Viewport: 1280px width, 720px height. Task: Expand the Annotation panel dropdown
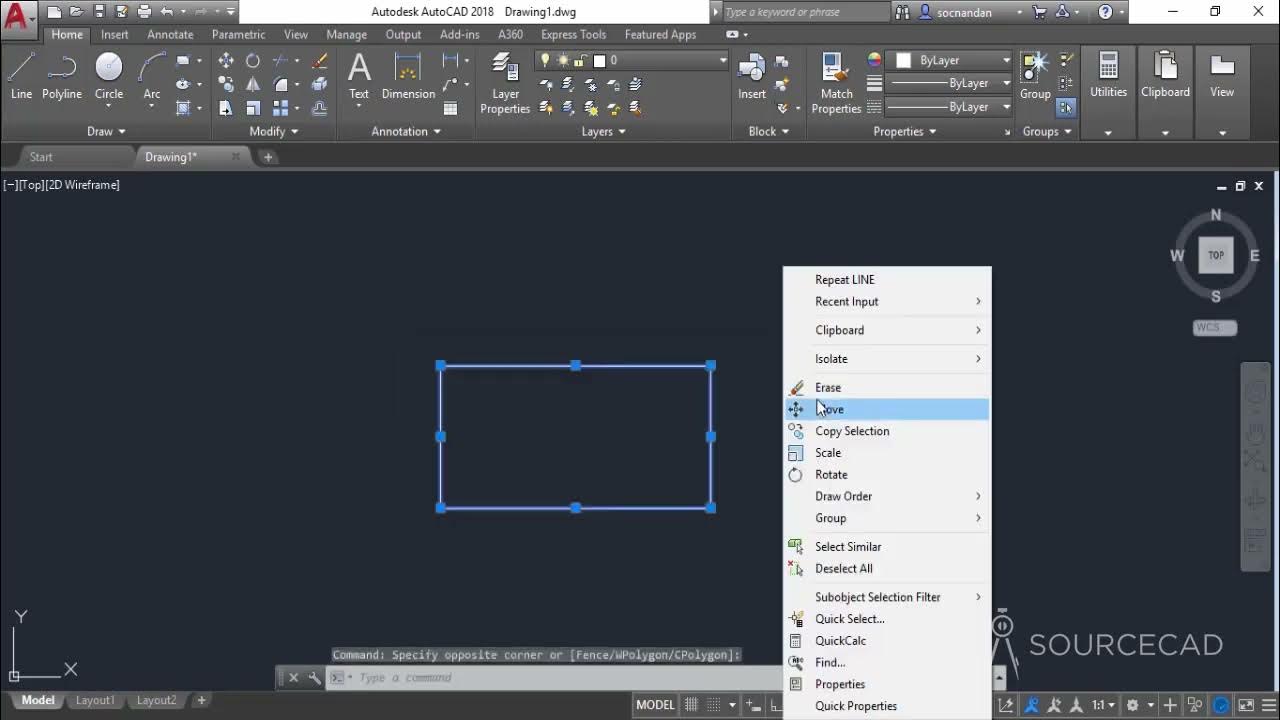[x=407, y=131]
